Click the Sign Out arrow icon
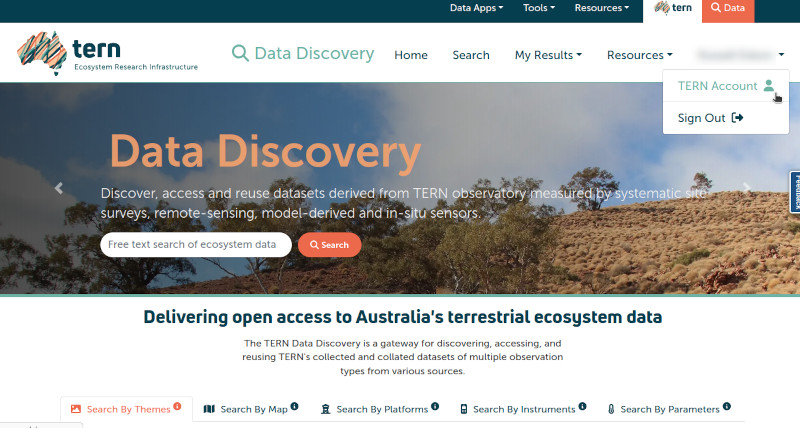The width and height of the screenshot is (800, 428). click(737, 118)
